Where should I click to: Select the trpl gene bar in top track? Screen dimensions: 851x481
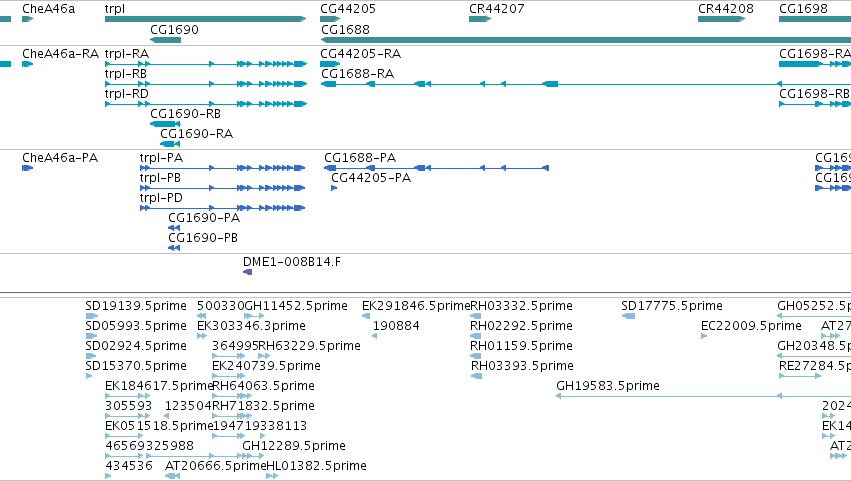tap(206, 19)
